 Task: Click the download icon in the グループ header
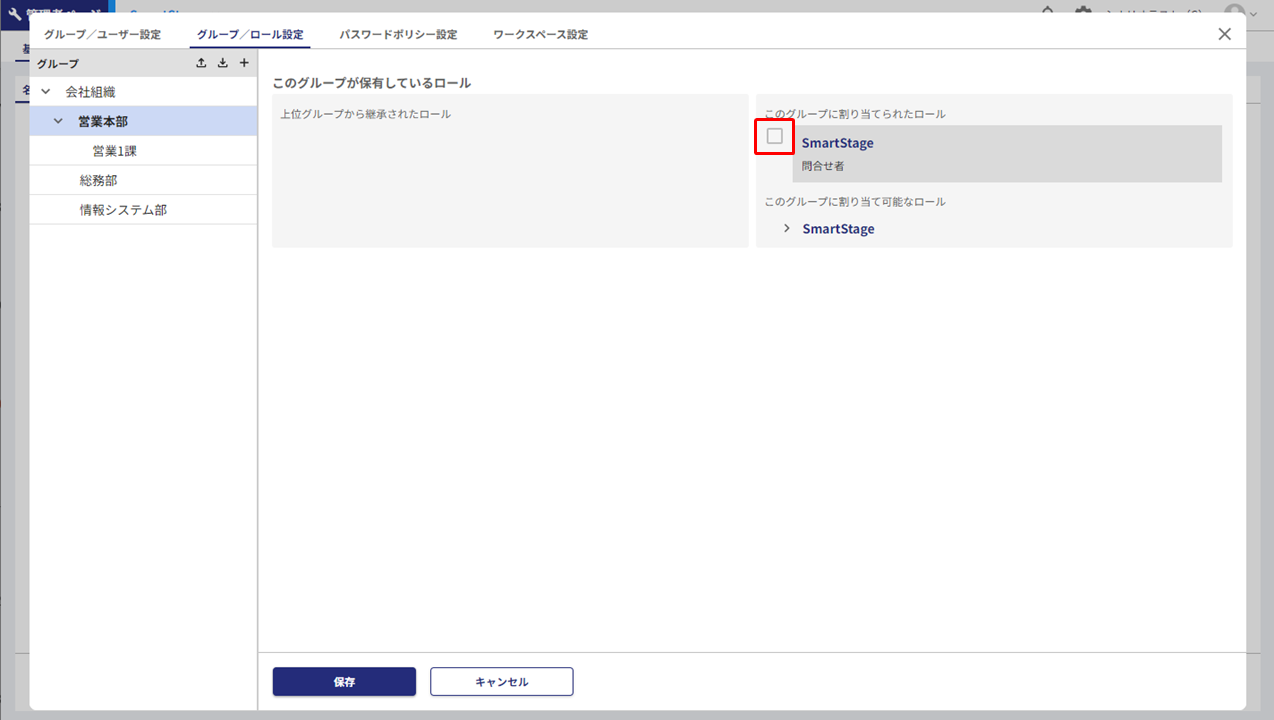pyautogui.click(x=222, y=63)
